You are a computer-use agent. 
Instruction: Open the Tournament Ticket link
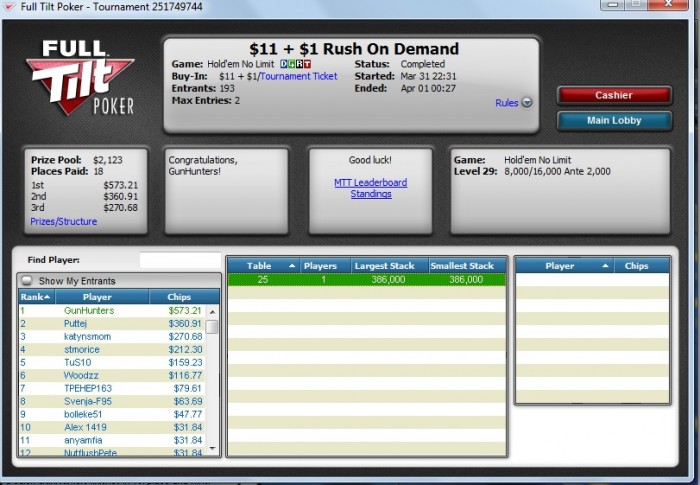coord(299,76)
